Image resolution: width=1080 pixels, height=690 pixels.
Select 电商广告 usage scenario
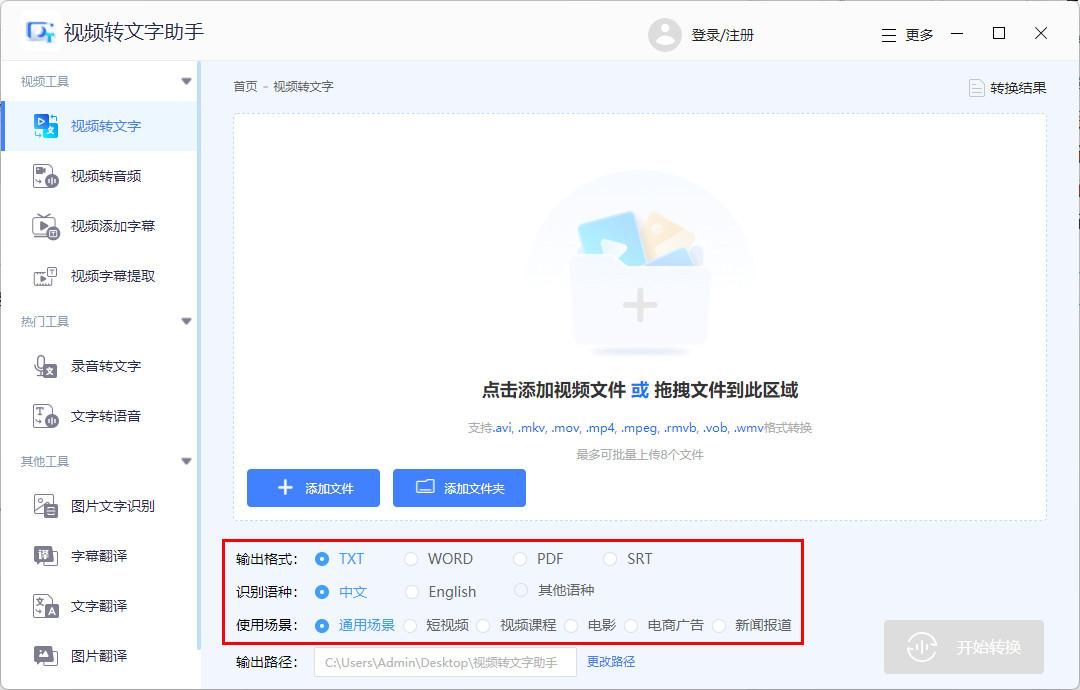[x=631, y=625]
